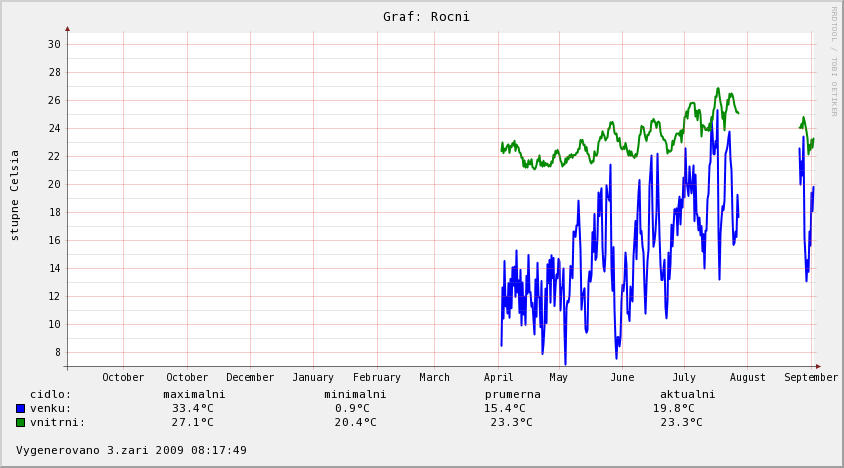This screenshot has width=844, height=468.
Task: Click the September x-axis label
Action: coord(811,378)
